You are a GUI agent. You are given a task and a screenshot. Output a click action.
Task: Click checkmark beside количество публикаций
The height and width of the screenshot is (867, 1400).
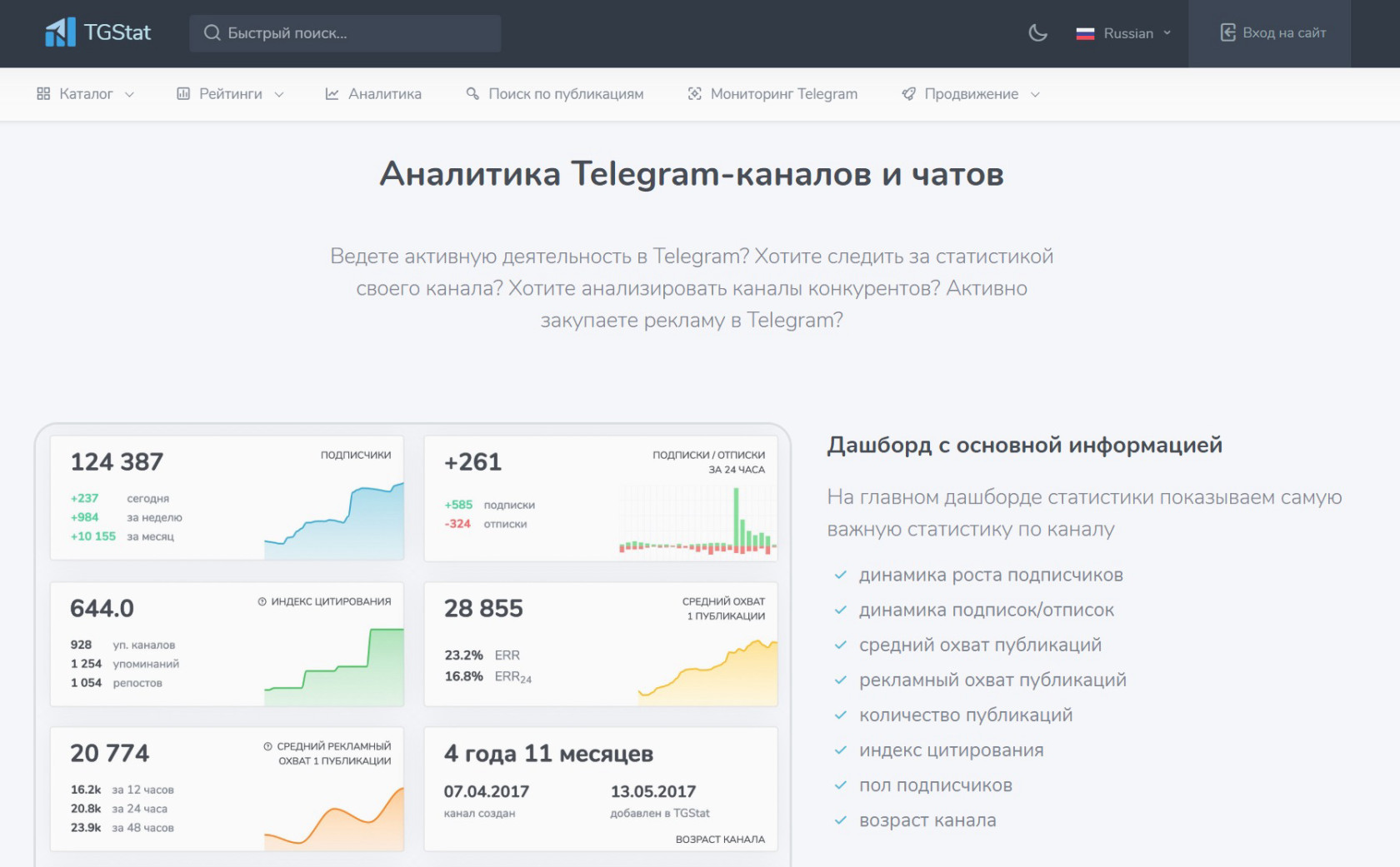pyautogui.click(x=840, y=715)
